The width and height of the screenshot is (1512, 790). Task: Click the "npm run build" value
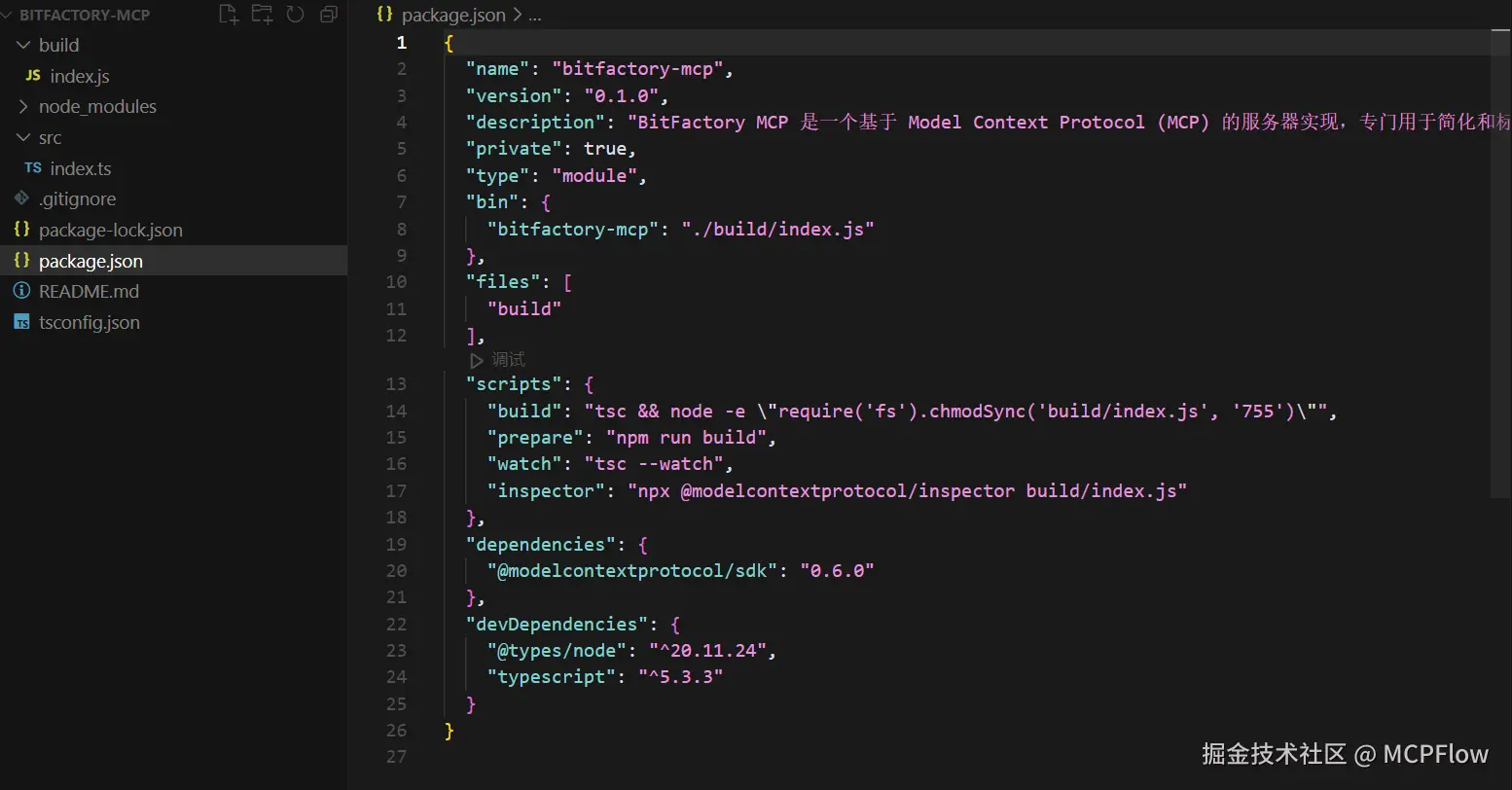click(x=686, y=437)
